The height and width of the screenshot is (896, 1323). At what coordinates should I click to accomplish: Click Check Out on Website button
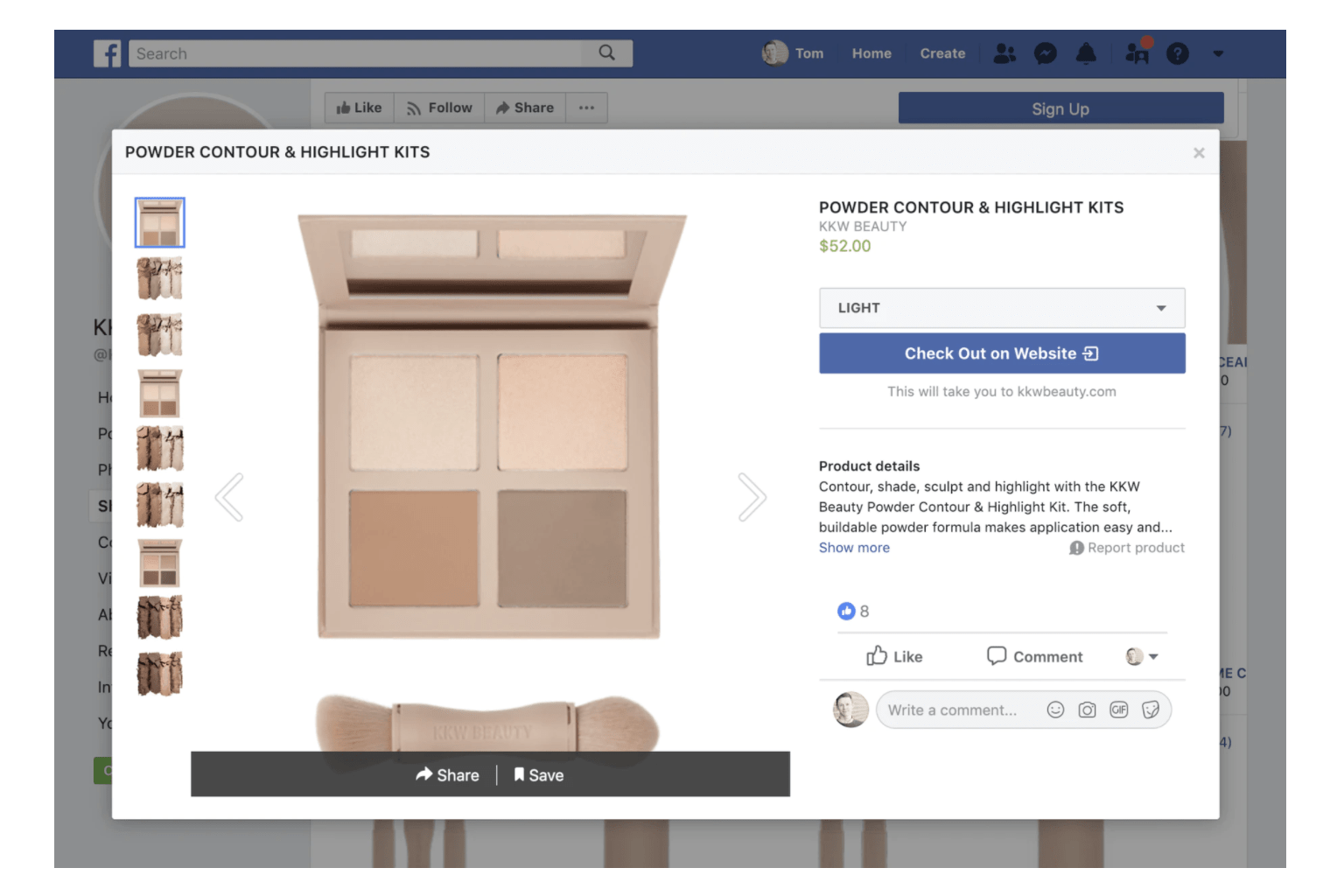[x=1002, y=353]
